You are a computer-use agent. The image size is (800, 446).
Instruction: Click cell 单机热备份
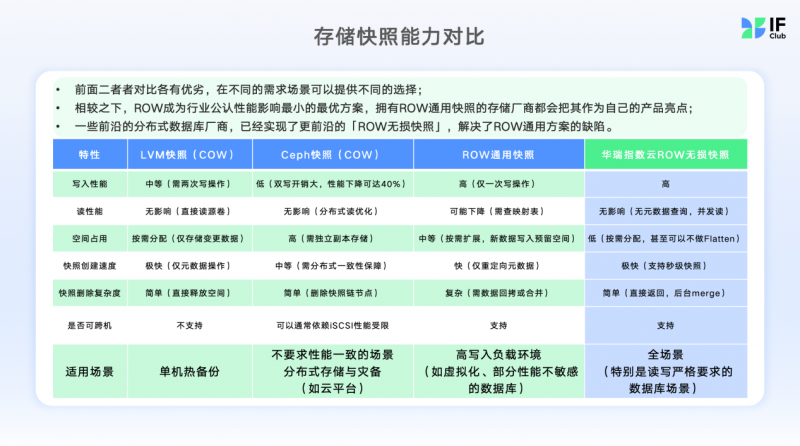[x=190, y=371]
